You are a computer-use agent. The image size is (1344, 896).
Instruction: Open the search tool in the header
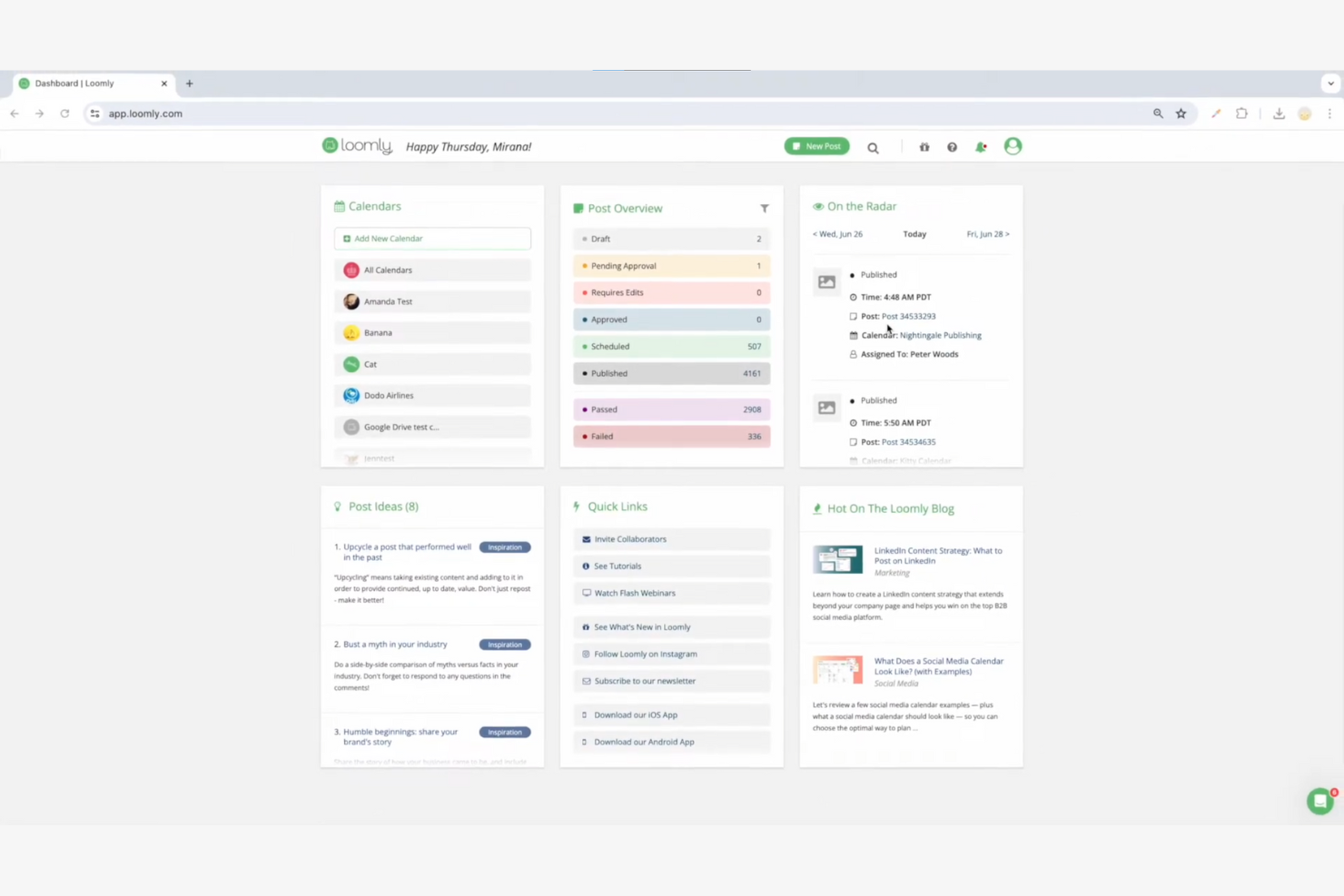(x=873, y=147)
